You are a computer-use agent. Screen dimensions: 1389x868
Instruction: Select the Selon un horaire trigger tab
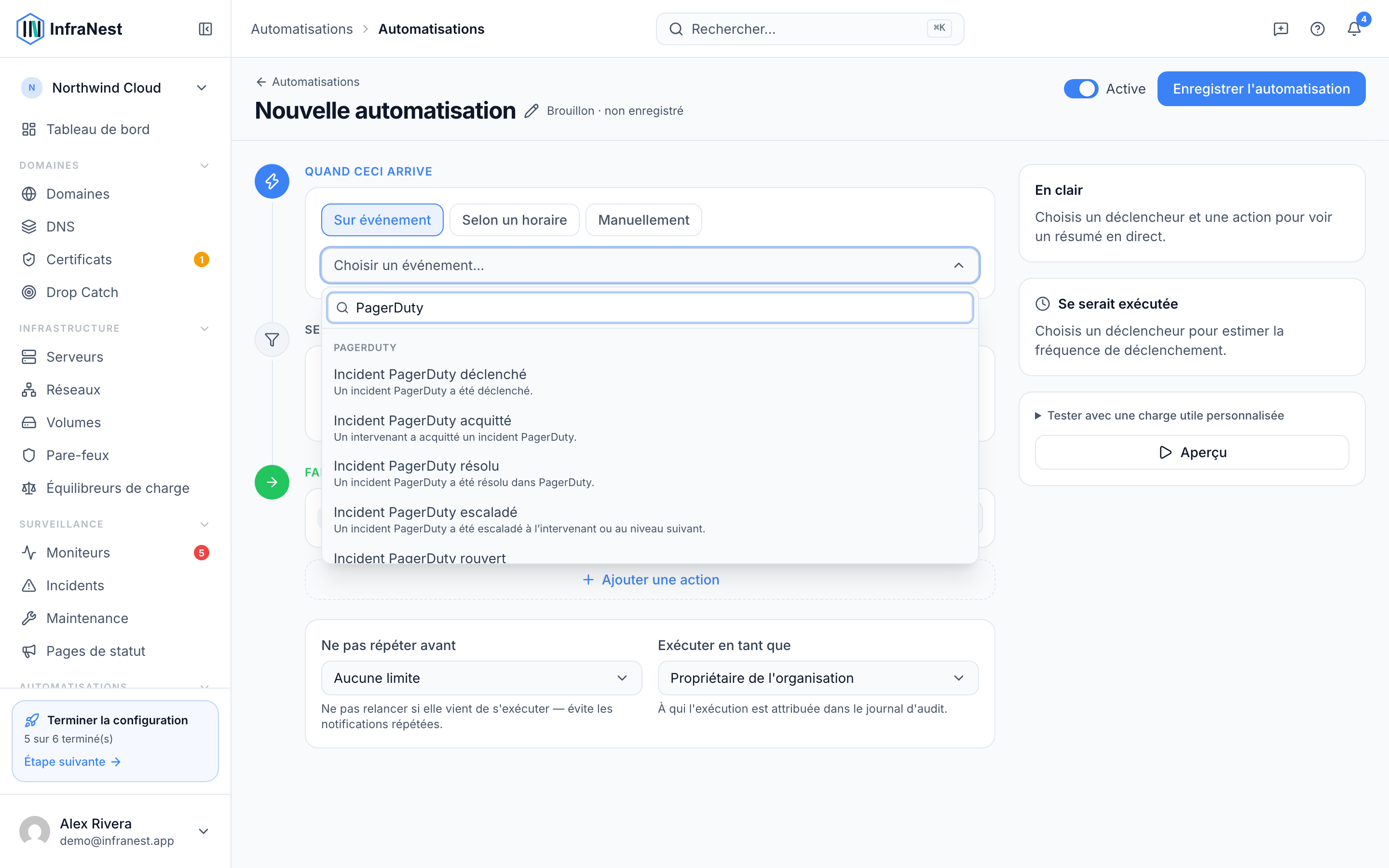tap(514, 220)
